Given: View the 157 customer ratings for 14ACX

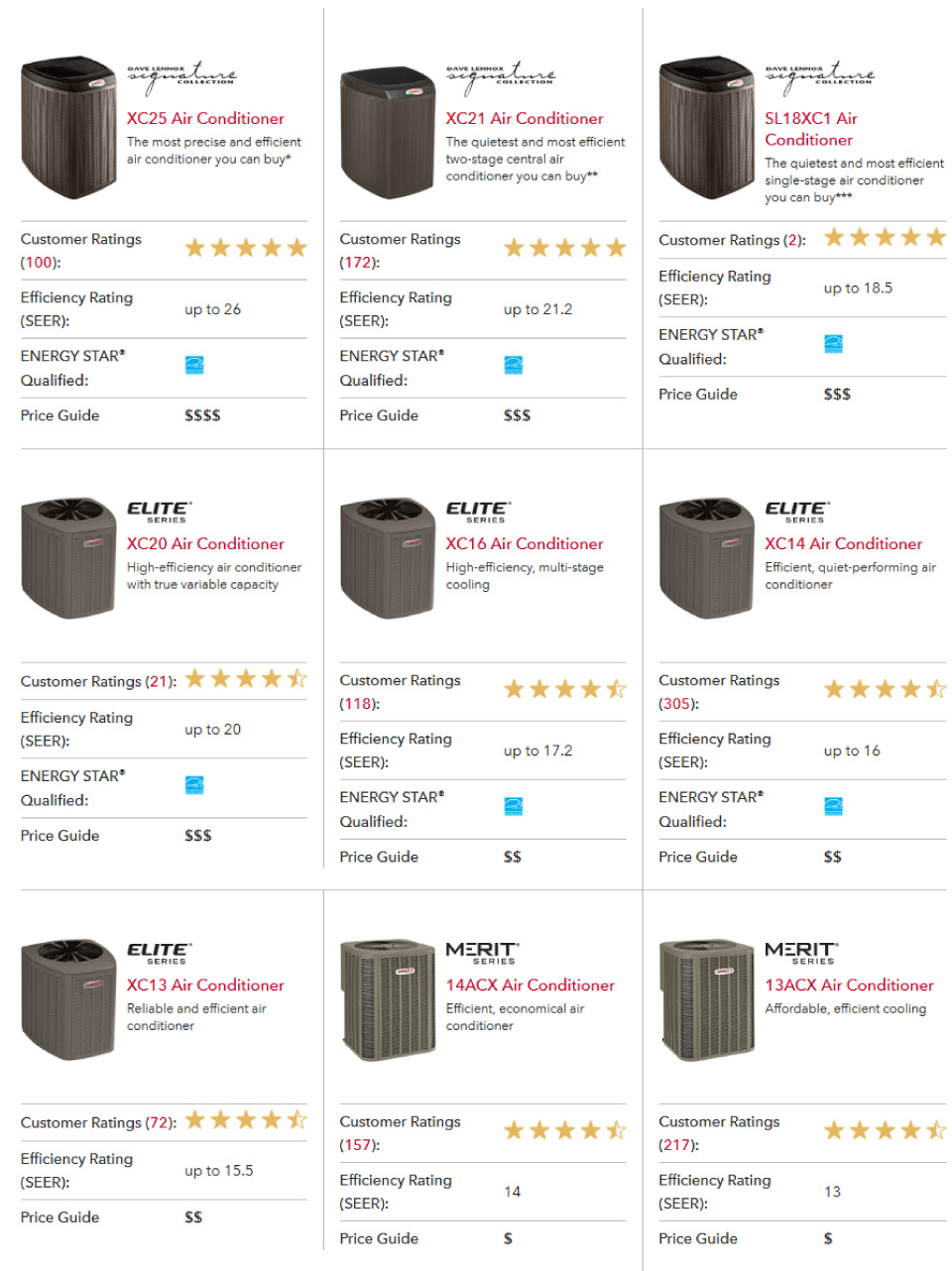Looking at the screenshot, I should [x=360, y=1145].
